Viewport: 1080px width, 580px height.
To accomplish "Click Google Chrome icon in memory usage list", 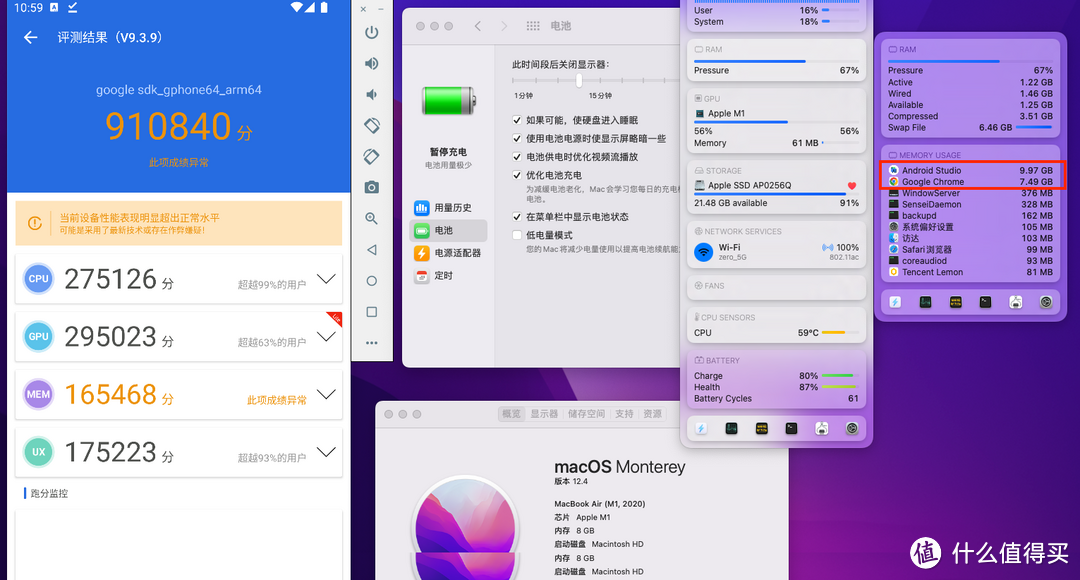I will [x=893, y=182].
